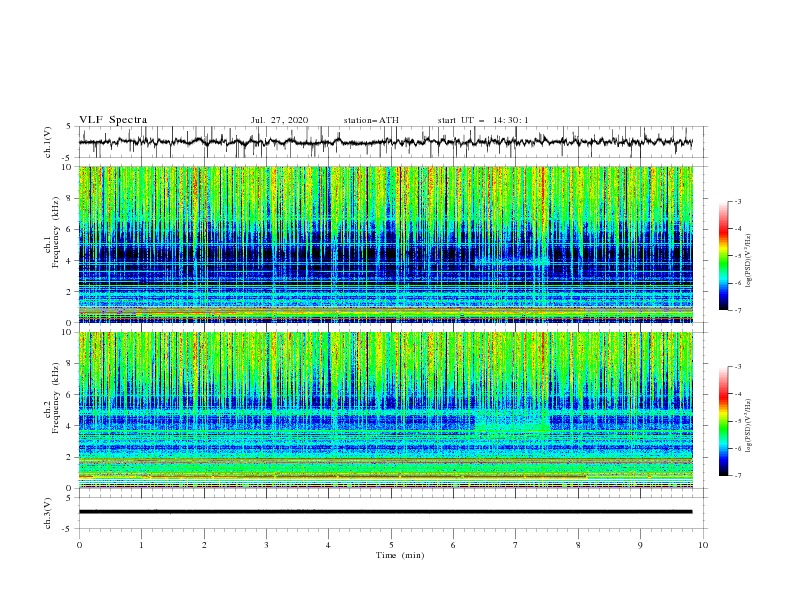This screenshot has width=792, height=612.
Task: Click the upper 'log(PSD)(V²/Hz)' colorbar label
Action: pyautogui.click(x=749, y=261)
